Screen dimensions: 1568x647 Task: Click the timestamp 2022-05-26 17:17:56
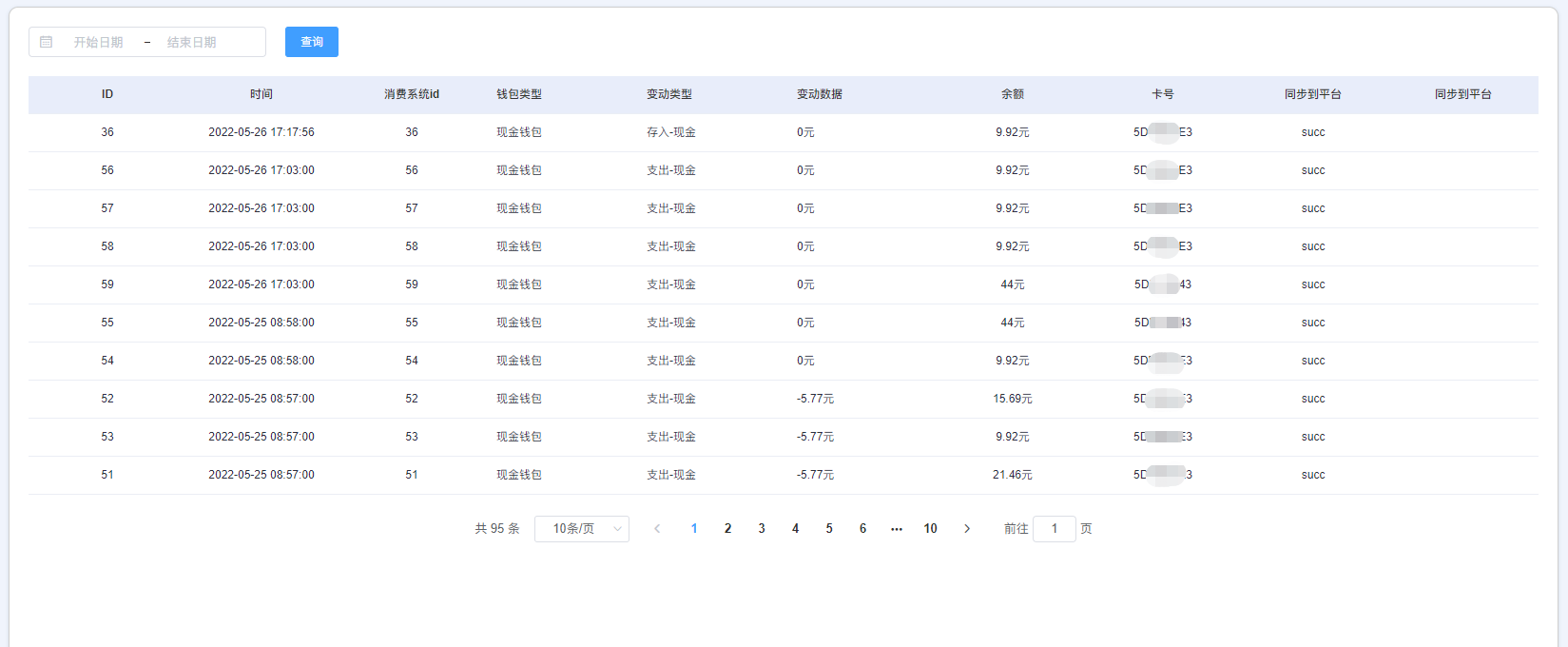(261, 132)
